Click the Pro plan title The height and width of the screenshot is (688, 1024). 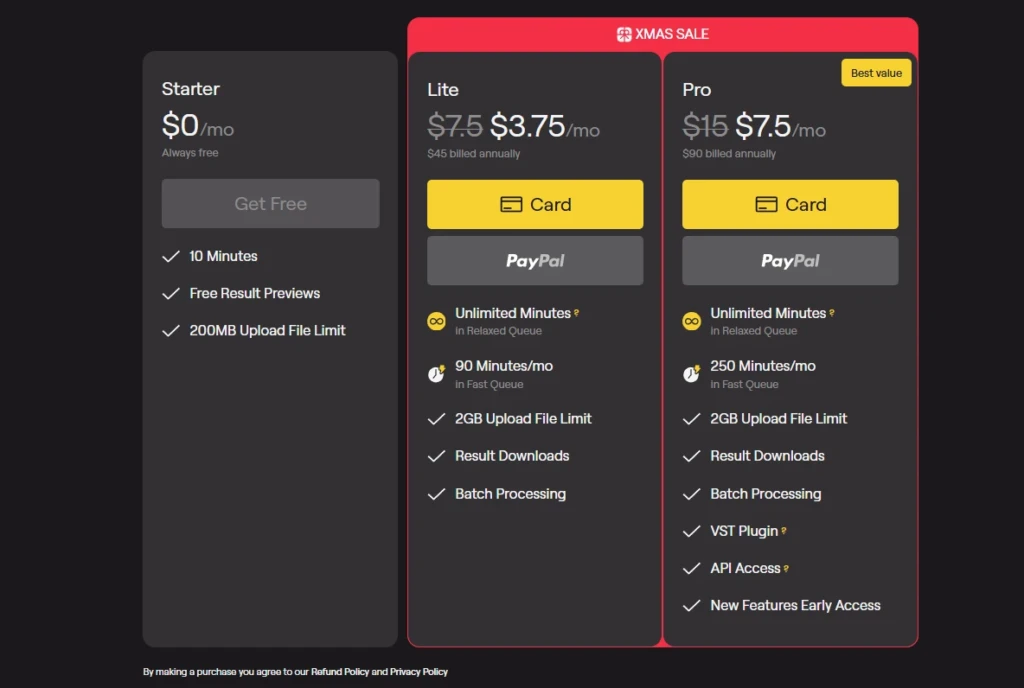tap(697, 89)
